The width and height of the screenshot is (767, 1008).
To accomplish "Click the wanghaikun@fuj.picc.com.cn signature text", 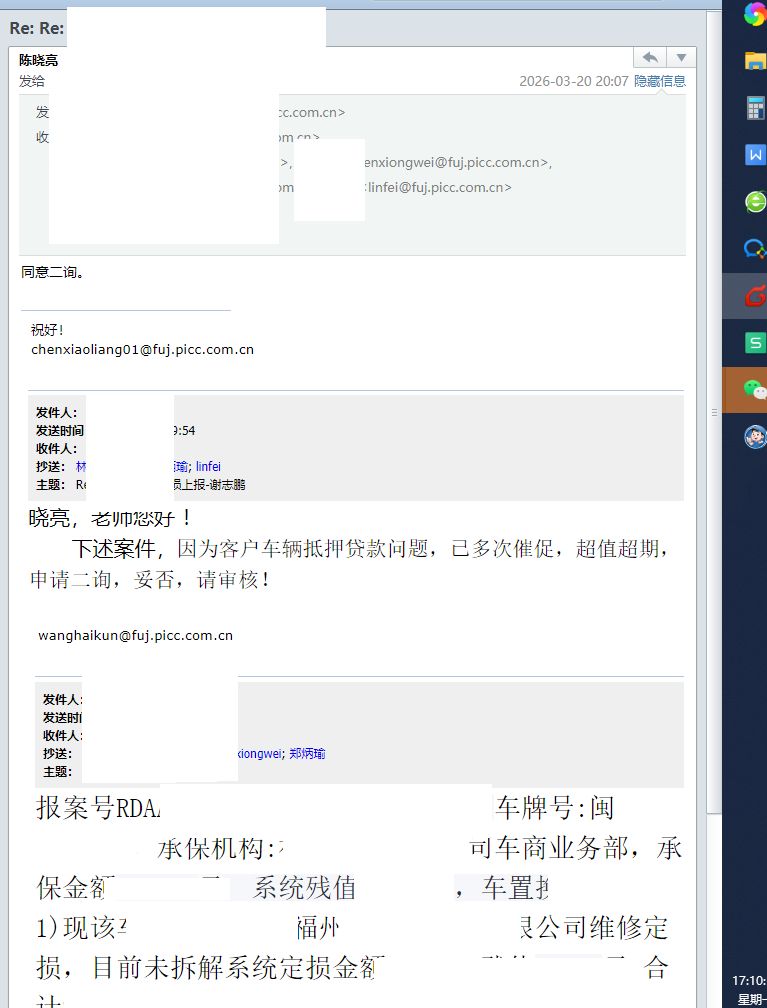I will (x=135, y=635).
